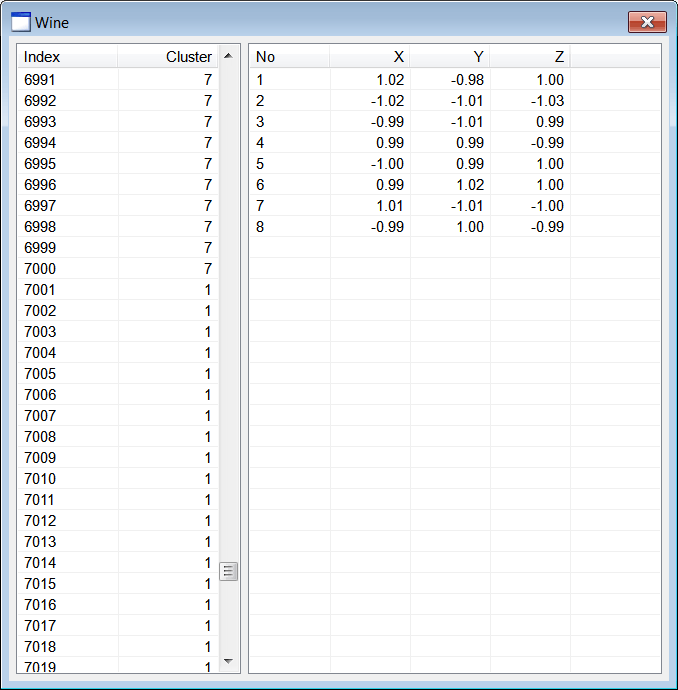Click the Wine window title icon
This screenshot has width=678, height=690.
coord(21,22)
